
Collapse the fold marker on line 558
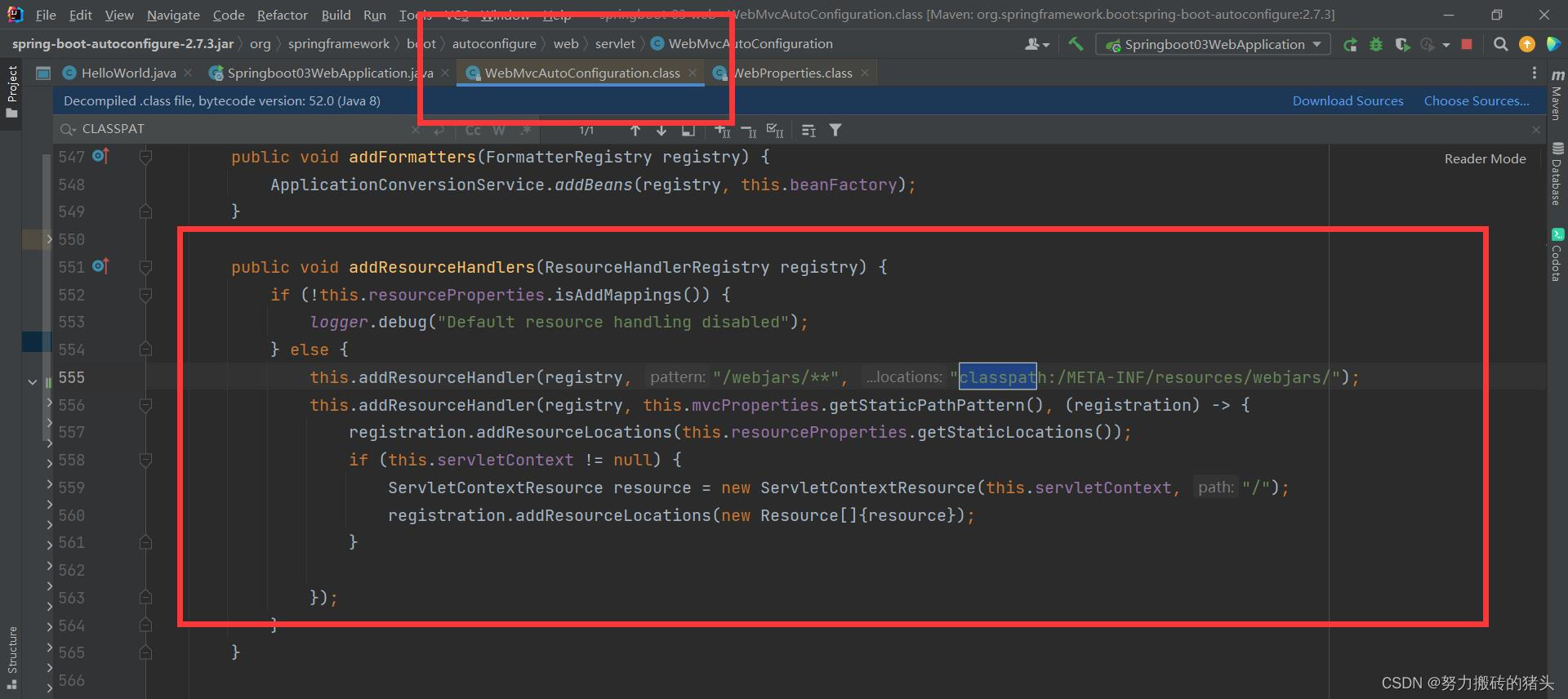point(145,460)
